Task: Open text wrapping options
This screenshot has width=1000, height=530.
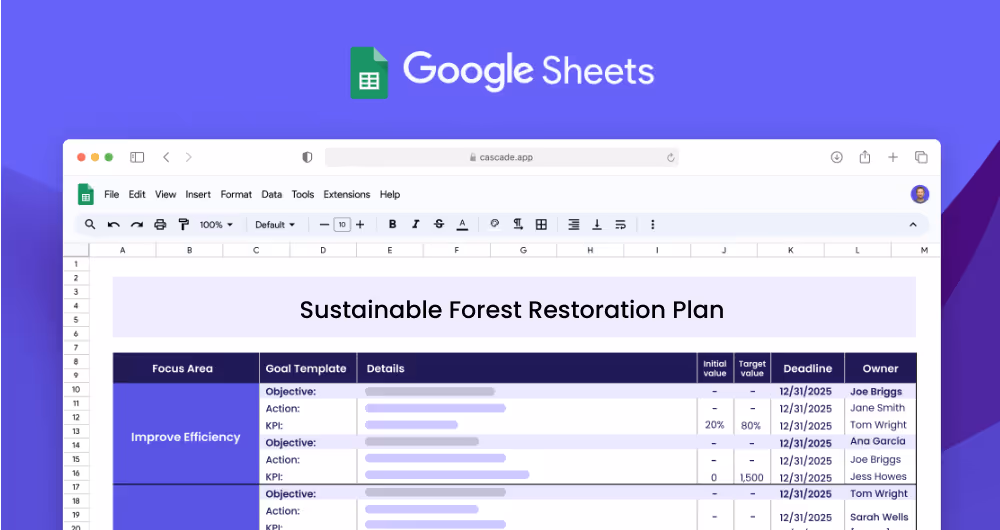Action: (x=620, y=225)
